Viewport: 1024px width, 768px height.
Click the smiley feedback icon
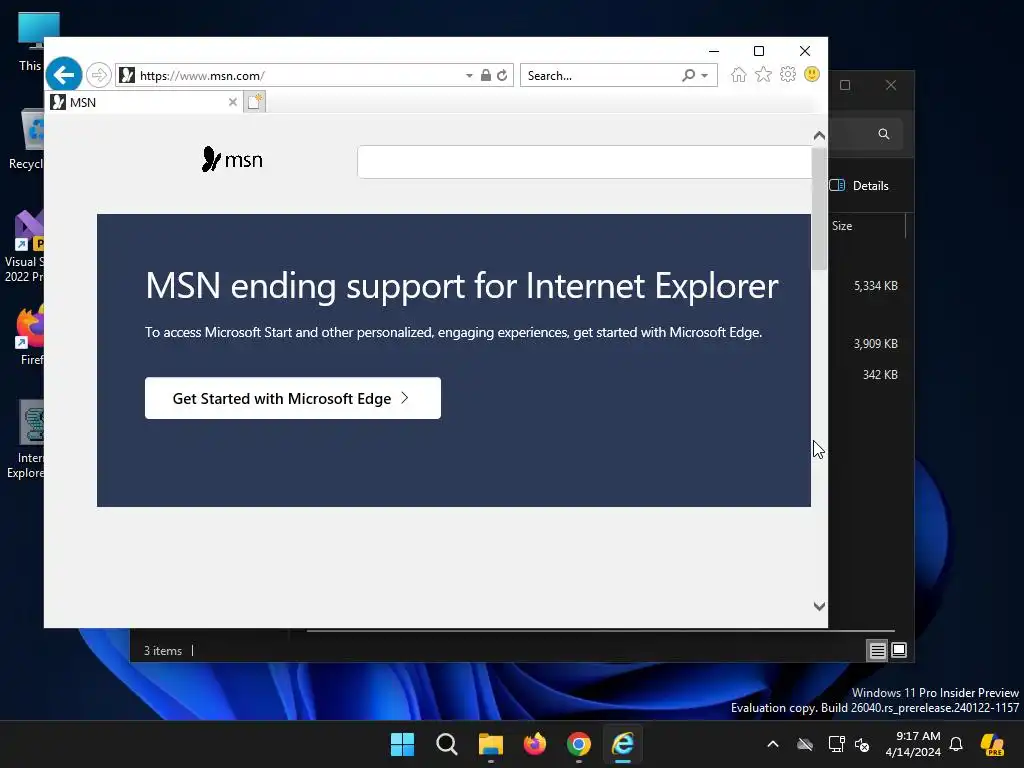pos(812,74)
